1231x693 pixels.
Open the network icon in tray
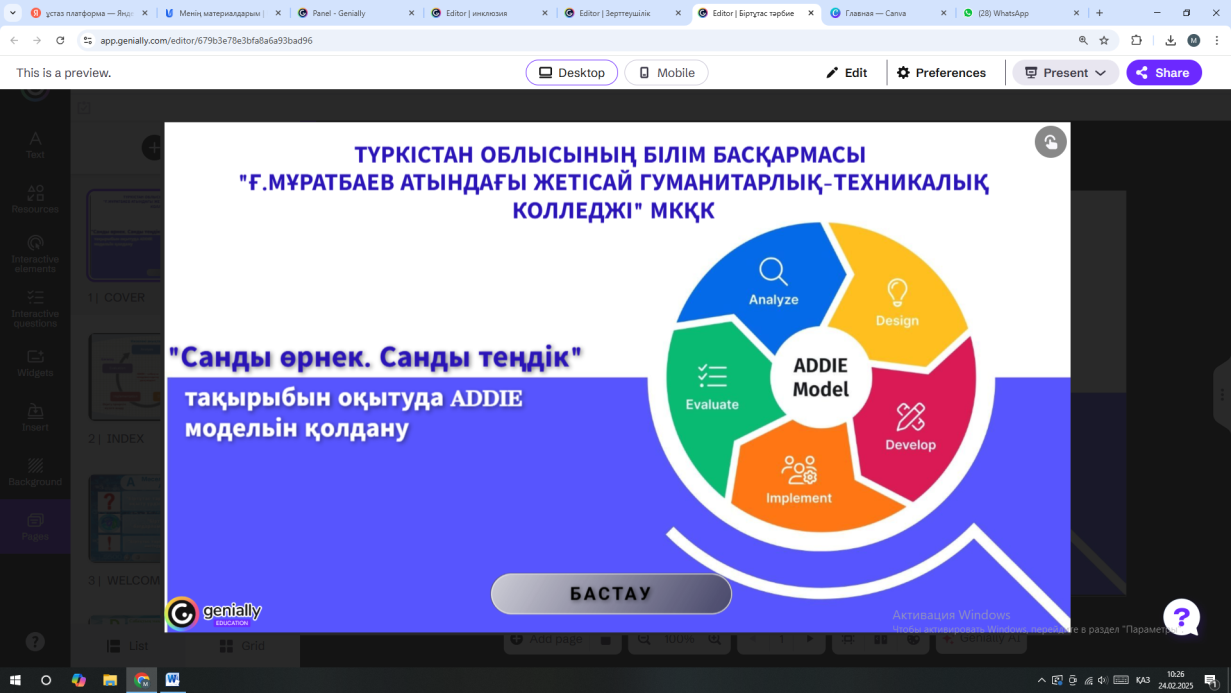pyautogui.click(x=1088, y=680)
